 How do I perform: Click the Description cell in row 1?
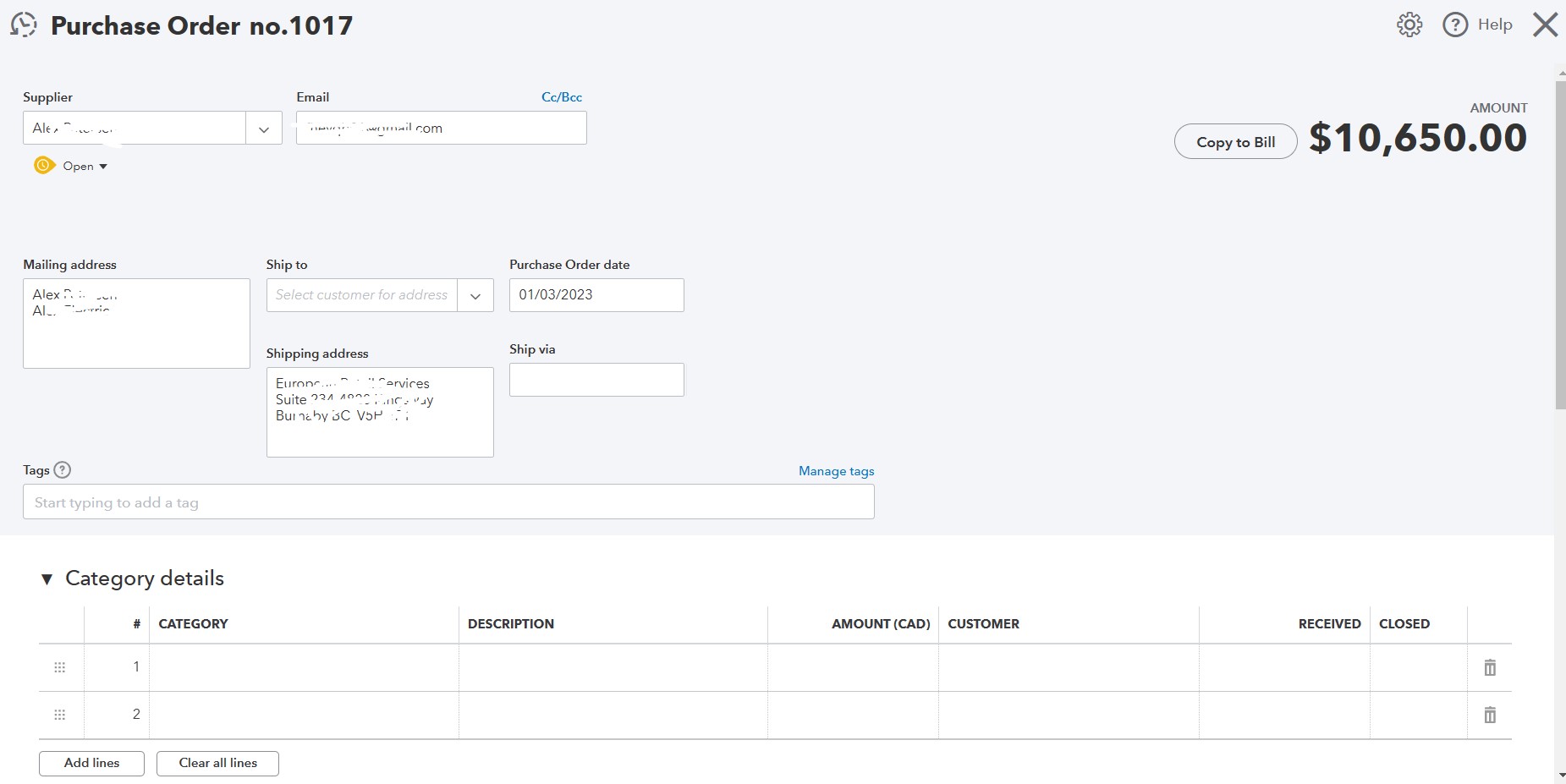click(613, 667)
